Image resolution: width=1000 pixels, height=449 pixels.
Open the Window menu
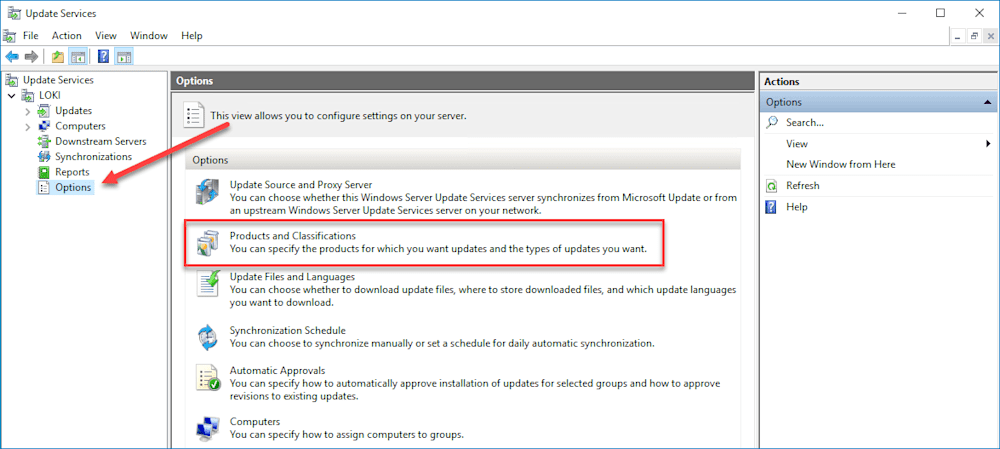click(x=149, y=36)
